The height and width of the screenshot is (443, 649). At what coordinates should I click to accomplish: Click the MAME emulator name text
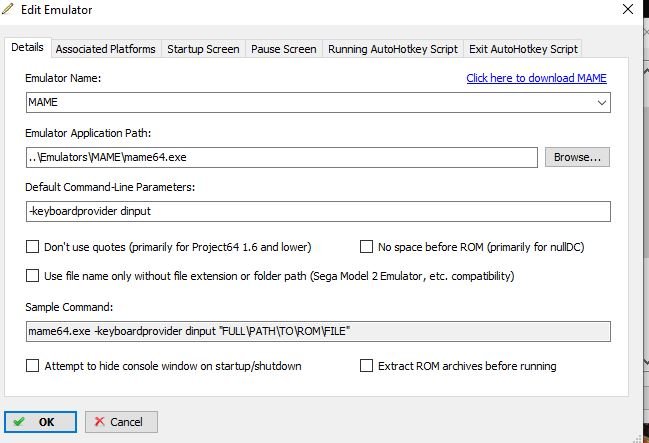click(43, 102)
